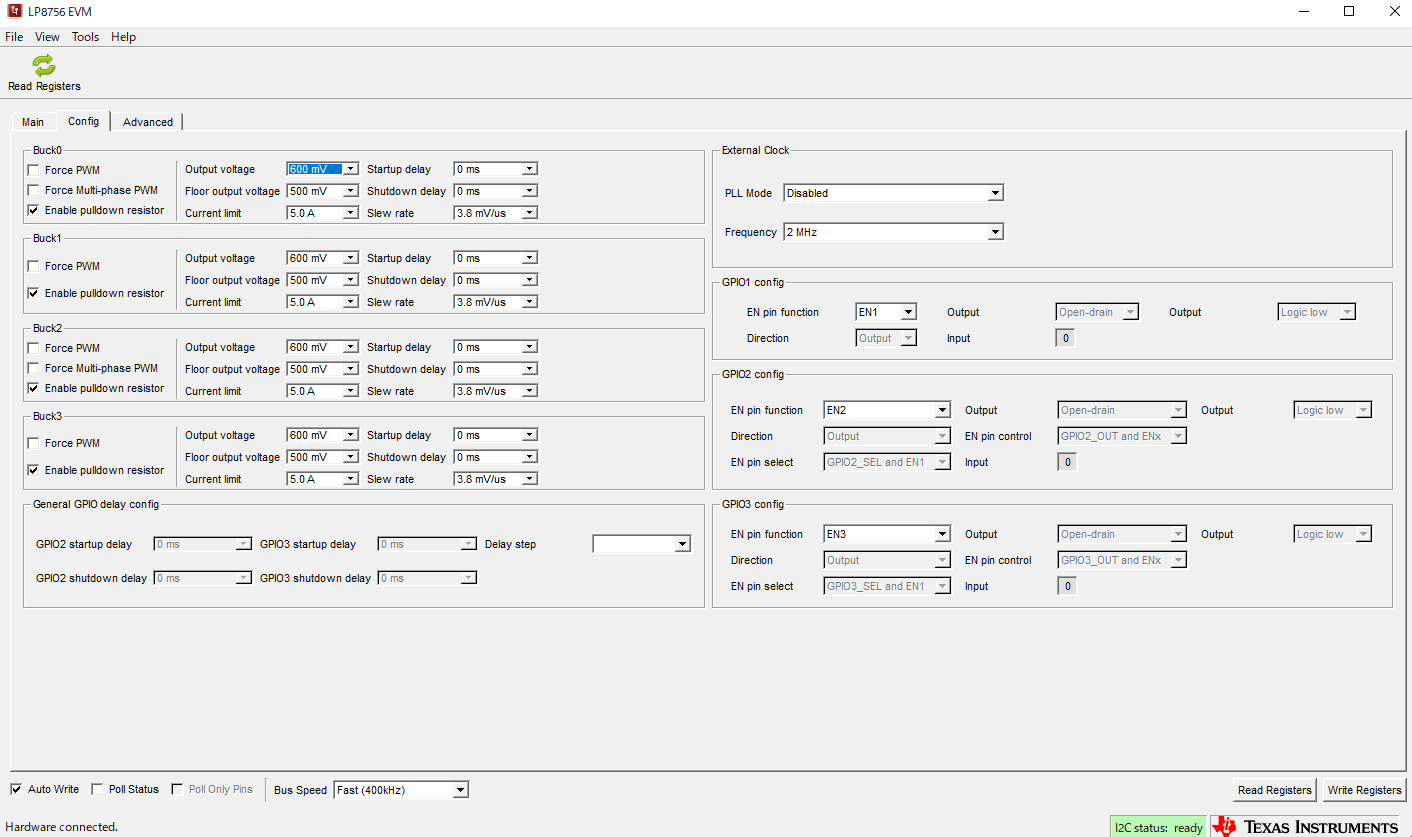The height and width of the screenshot is (837, 1412).
Task: Open Buck3 Output voltage dropdown
Action: tap(322, 435)
